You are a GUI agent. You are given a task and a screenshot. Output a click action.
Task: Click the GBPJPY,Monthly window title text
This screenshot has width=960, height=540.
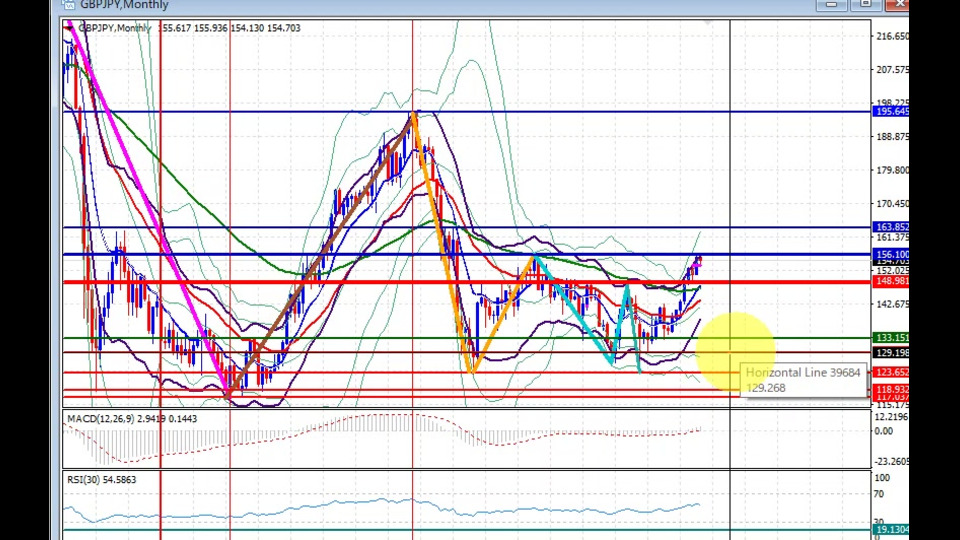124,5
